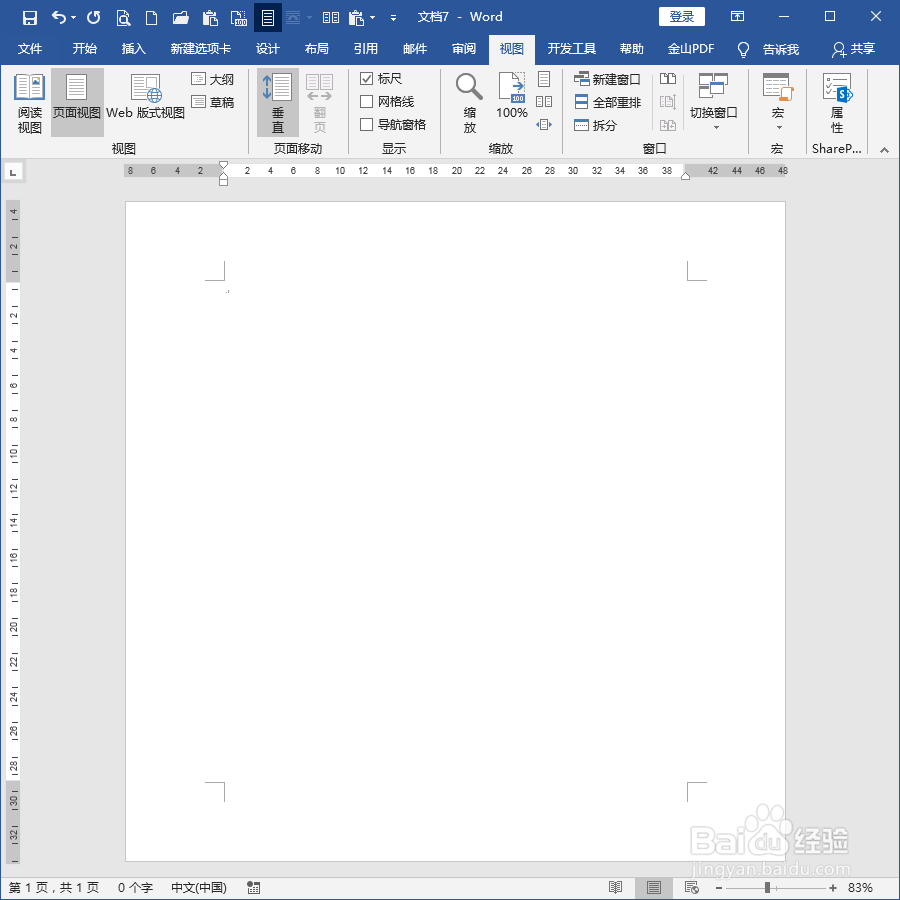Click the view side by side icon

click(x=668, y=79)
